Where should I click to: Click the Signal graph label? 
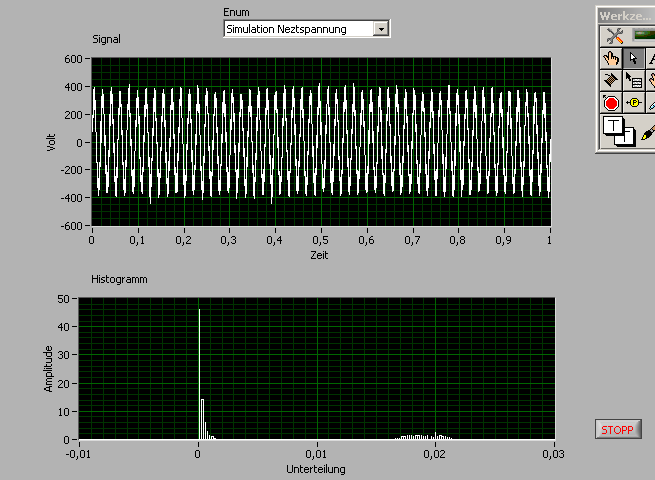(x=106, y=39)
